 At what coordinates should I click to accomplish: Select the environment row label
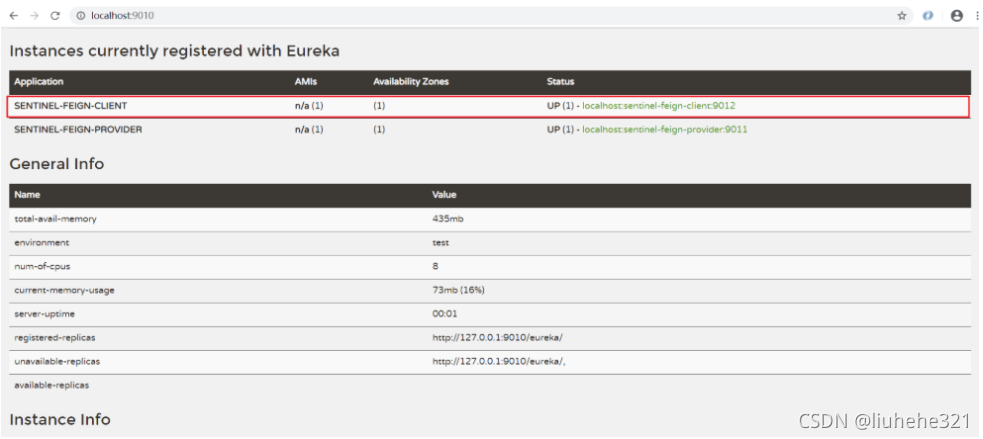click(41, 243)
